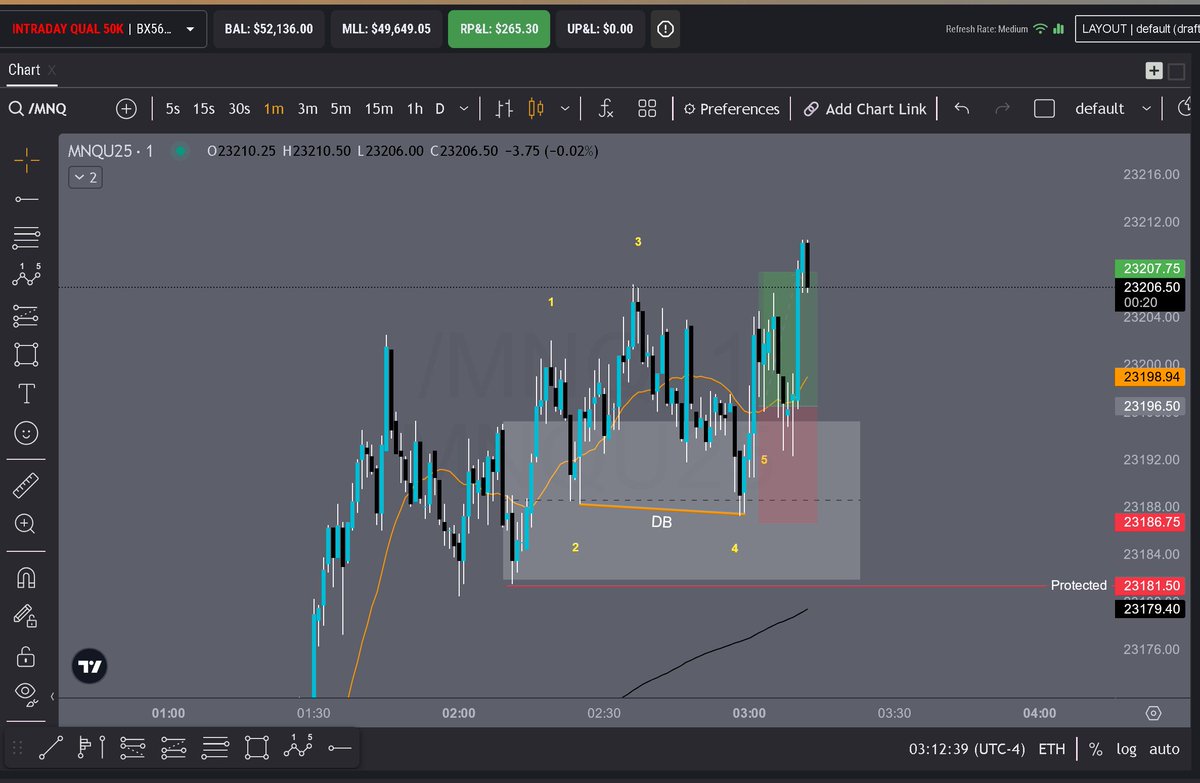Add a new panel with plus icon
This screenshot has width=1200, height=783.
pyautogui.click(x=1154, y=70)
